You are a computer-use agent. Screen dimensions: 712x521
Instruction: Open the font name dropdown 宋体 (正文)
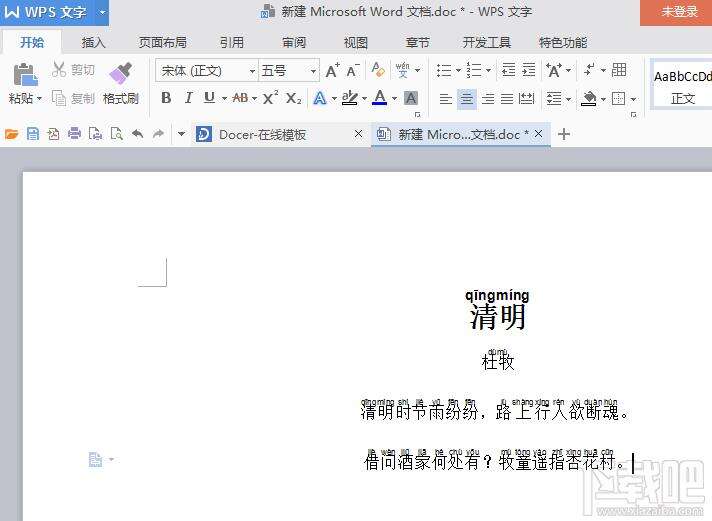207,70
